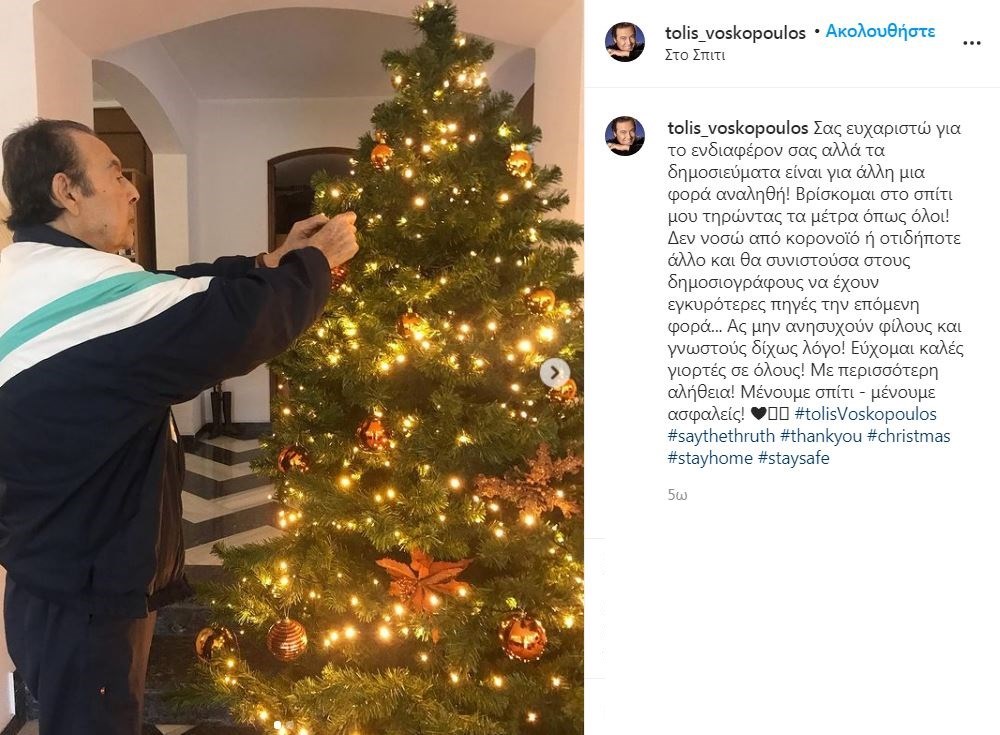Open the #tolisVoskopoulos hashtag
The image size is (1000, 735).
click(865, 414)
